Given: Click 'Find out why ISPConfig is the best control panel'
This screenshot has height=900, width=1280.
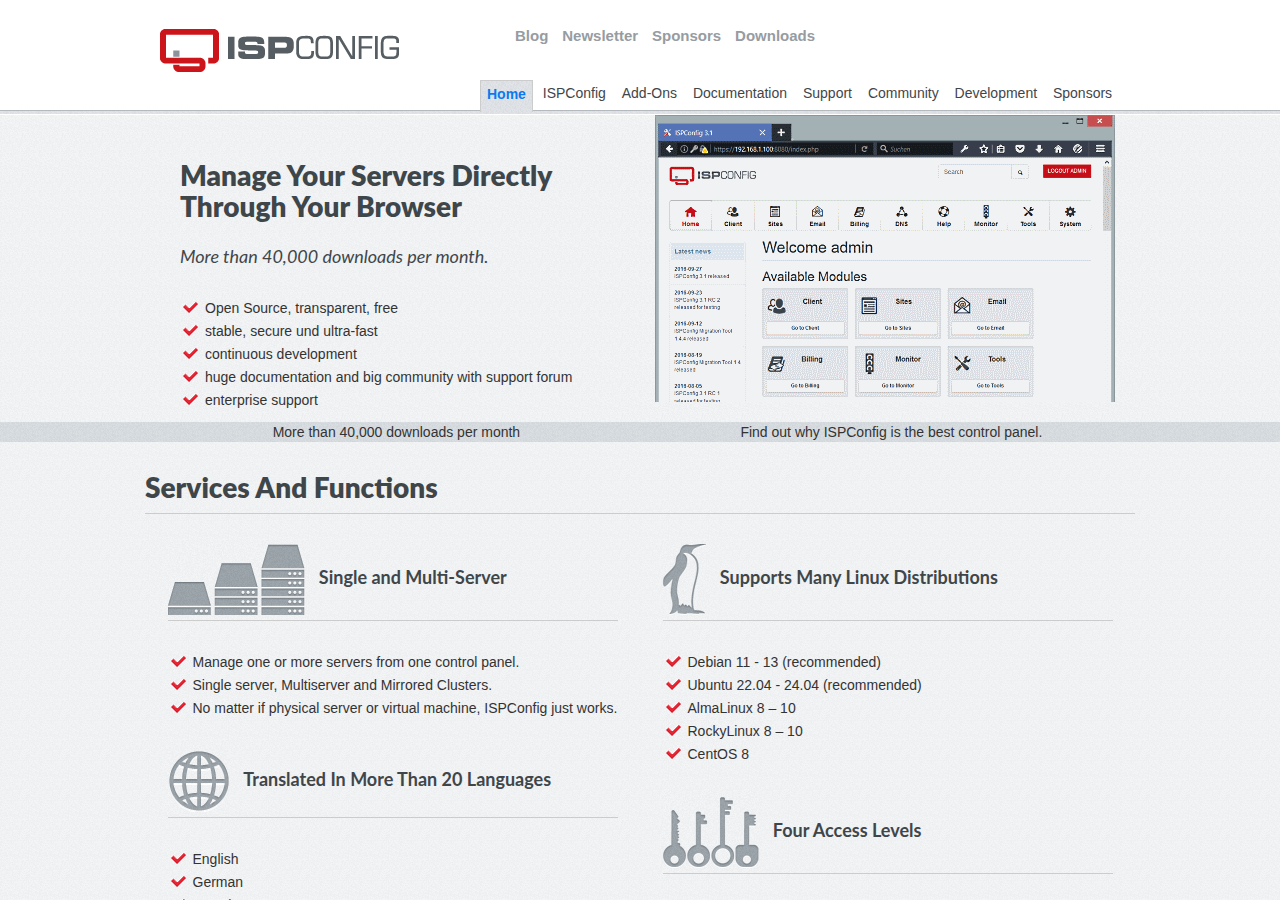Looking at the screenshot, I should [891, 432].
